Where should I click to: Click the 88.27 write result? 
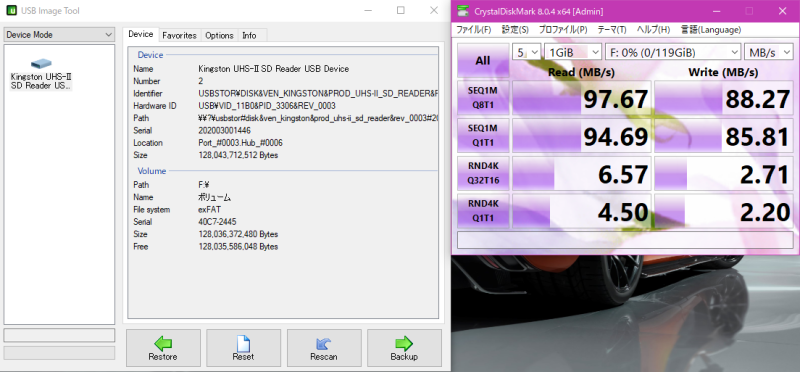pos(723,98)
